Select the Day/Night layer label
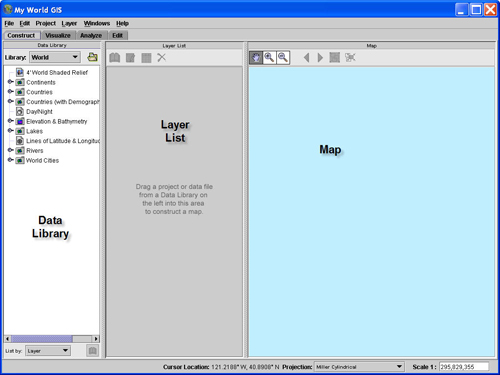Viewport: 500px width, 375px height. pyautogui.click(x=39, y=111)
